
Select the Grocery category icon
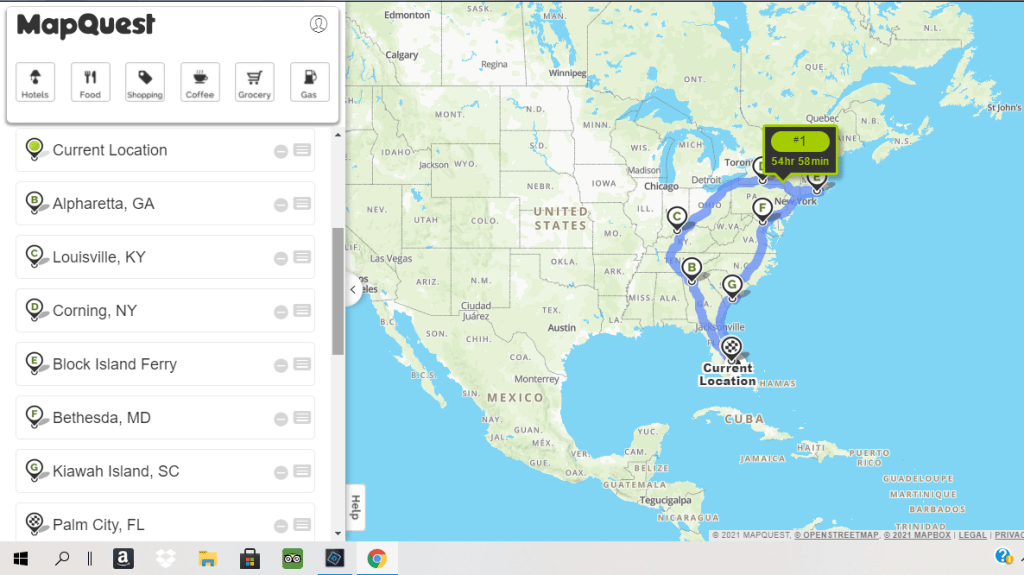point(255,82)
